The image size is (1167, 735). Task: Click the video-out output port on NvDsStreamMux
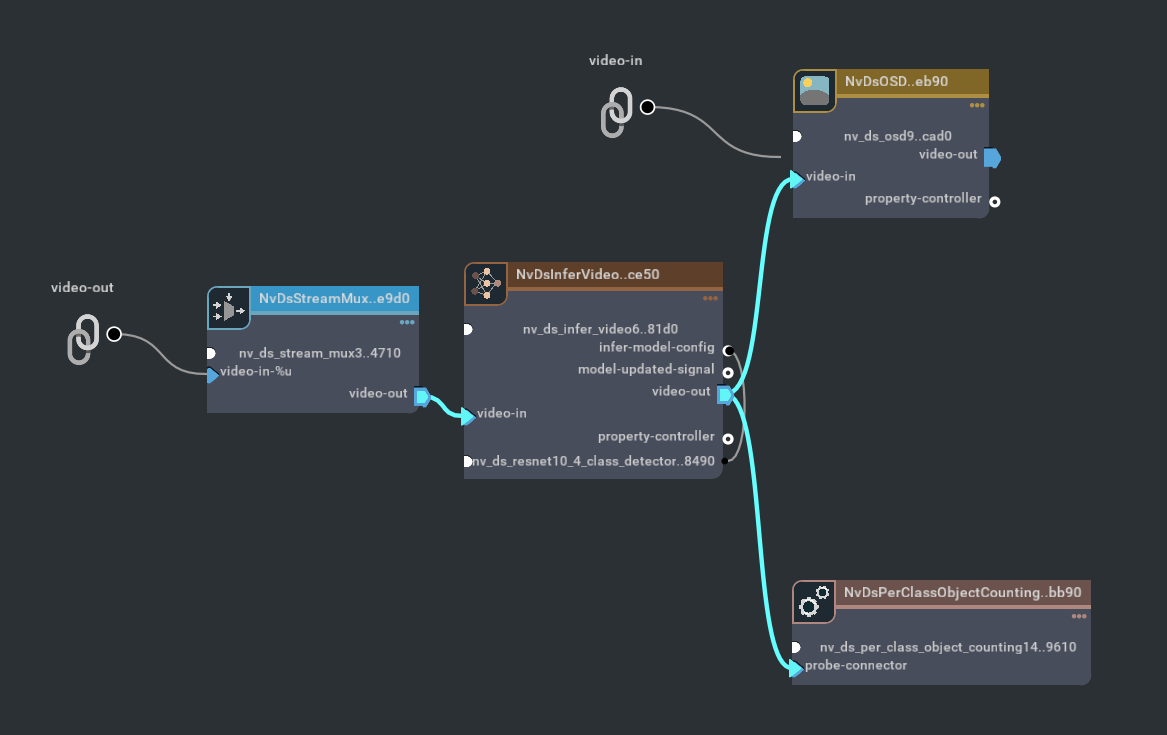[x=420, y=394]
